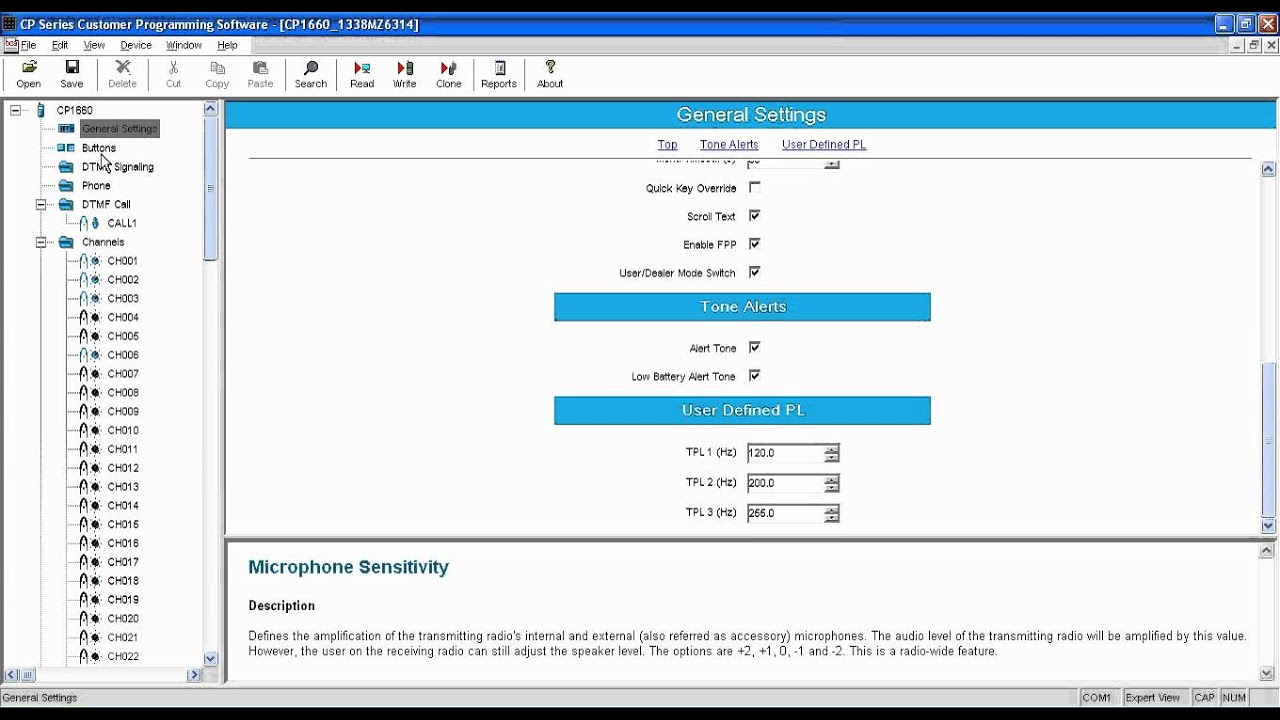The image size is (1280, 720).
Task: Increase or decrease TPL 1 with spinner
Action: 832,453
